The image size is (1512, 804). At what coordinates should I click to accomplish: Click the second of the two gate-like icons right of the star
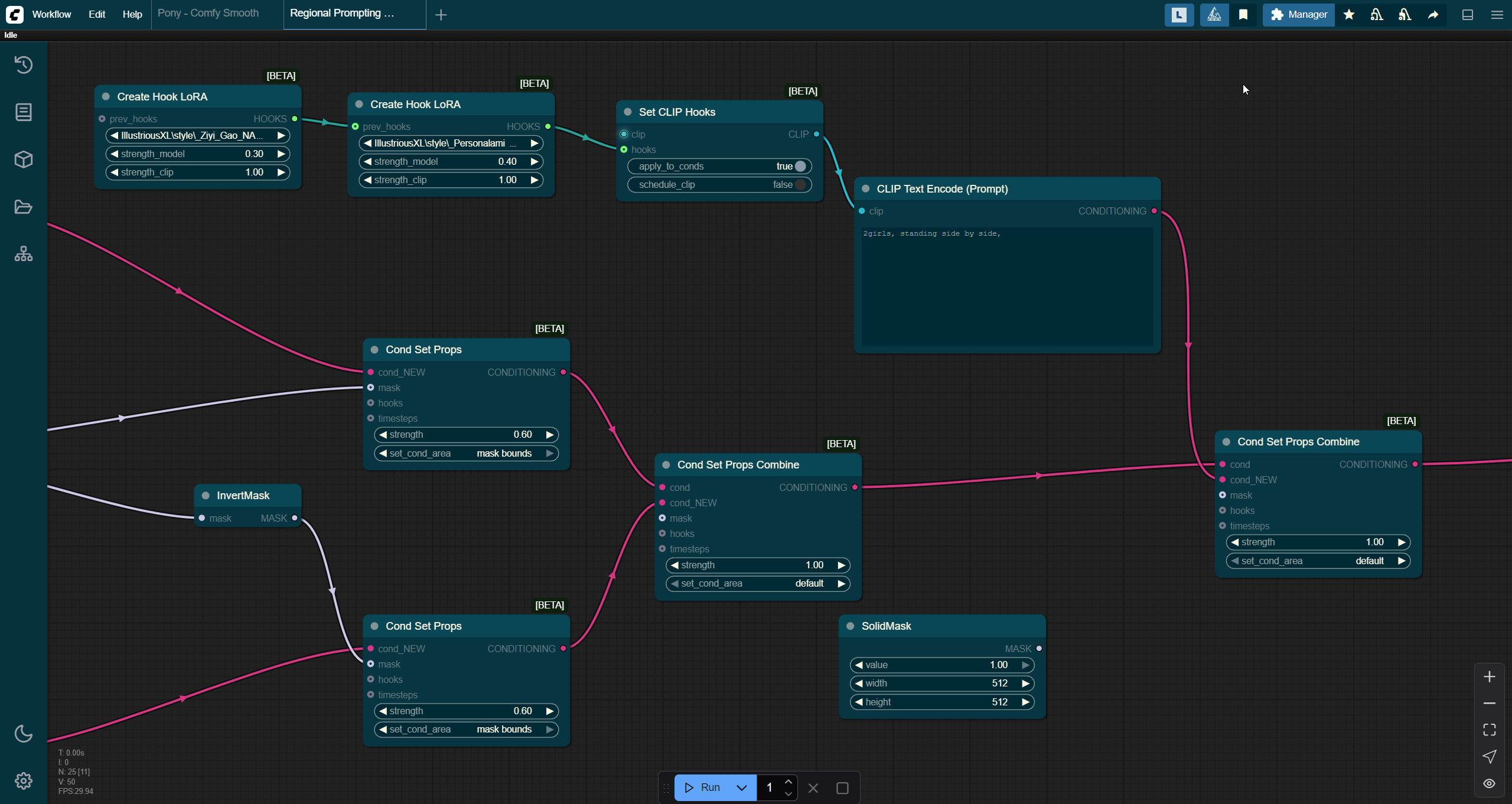pos(1405,15)
